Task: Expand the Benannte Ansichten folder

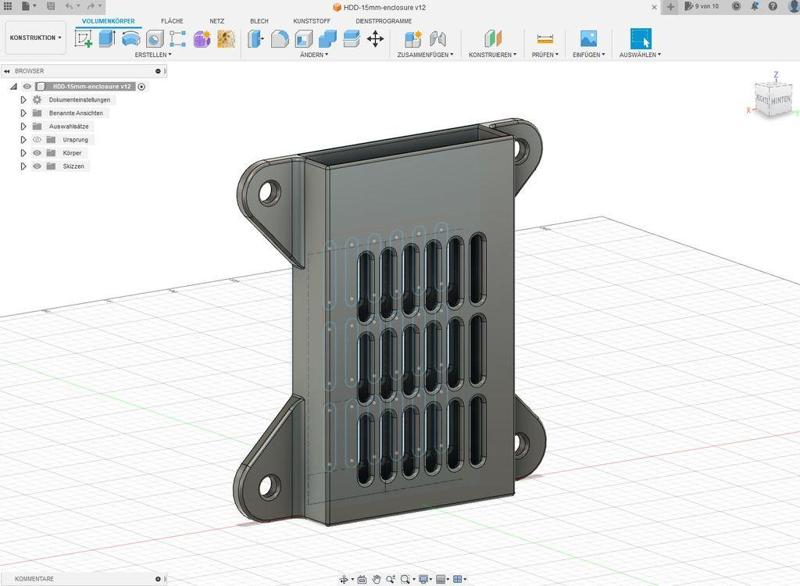Action: pyautogui.click(x=23, y=113)
